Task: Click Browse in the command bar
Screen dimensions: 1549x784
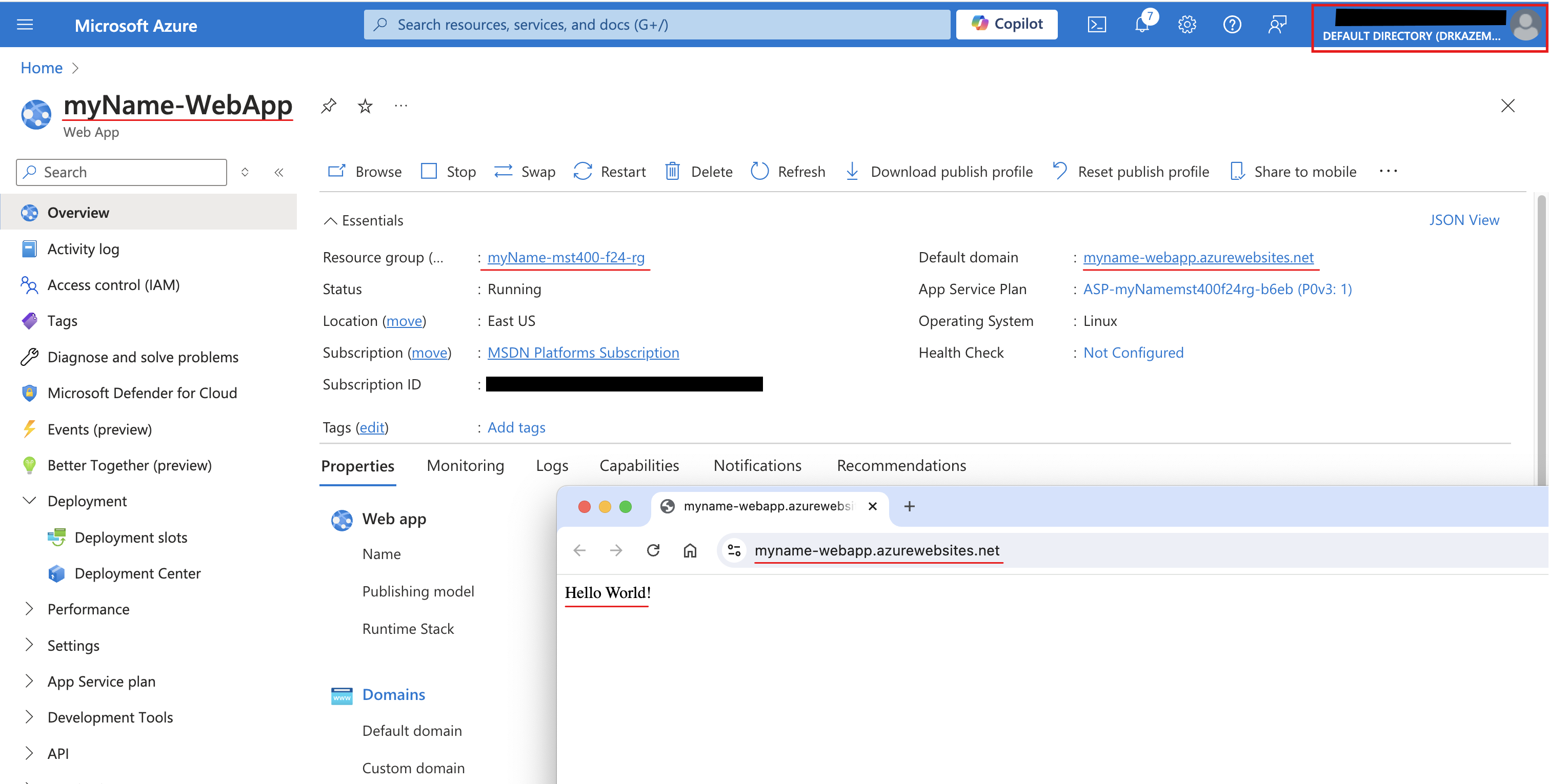Action: coord(365,172)
